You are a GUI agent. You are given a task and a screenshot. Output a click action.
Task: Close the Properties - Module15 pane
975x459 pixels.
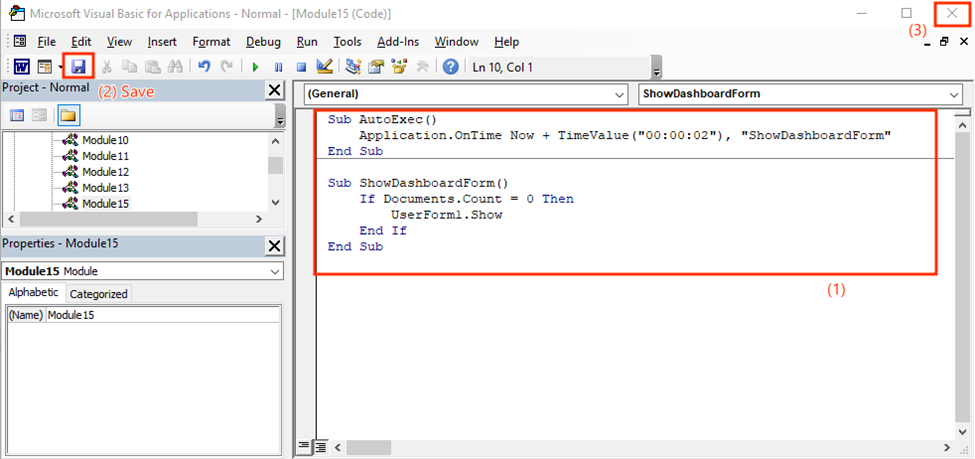tap(274, 246)
